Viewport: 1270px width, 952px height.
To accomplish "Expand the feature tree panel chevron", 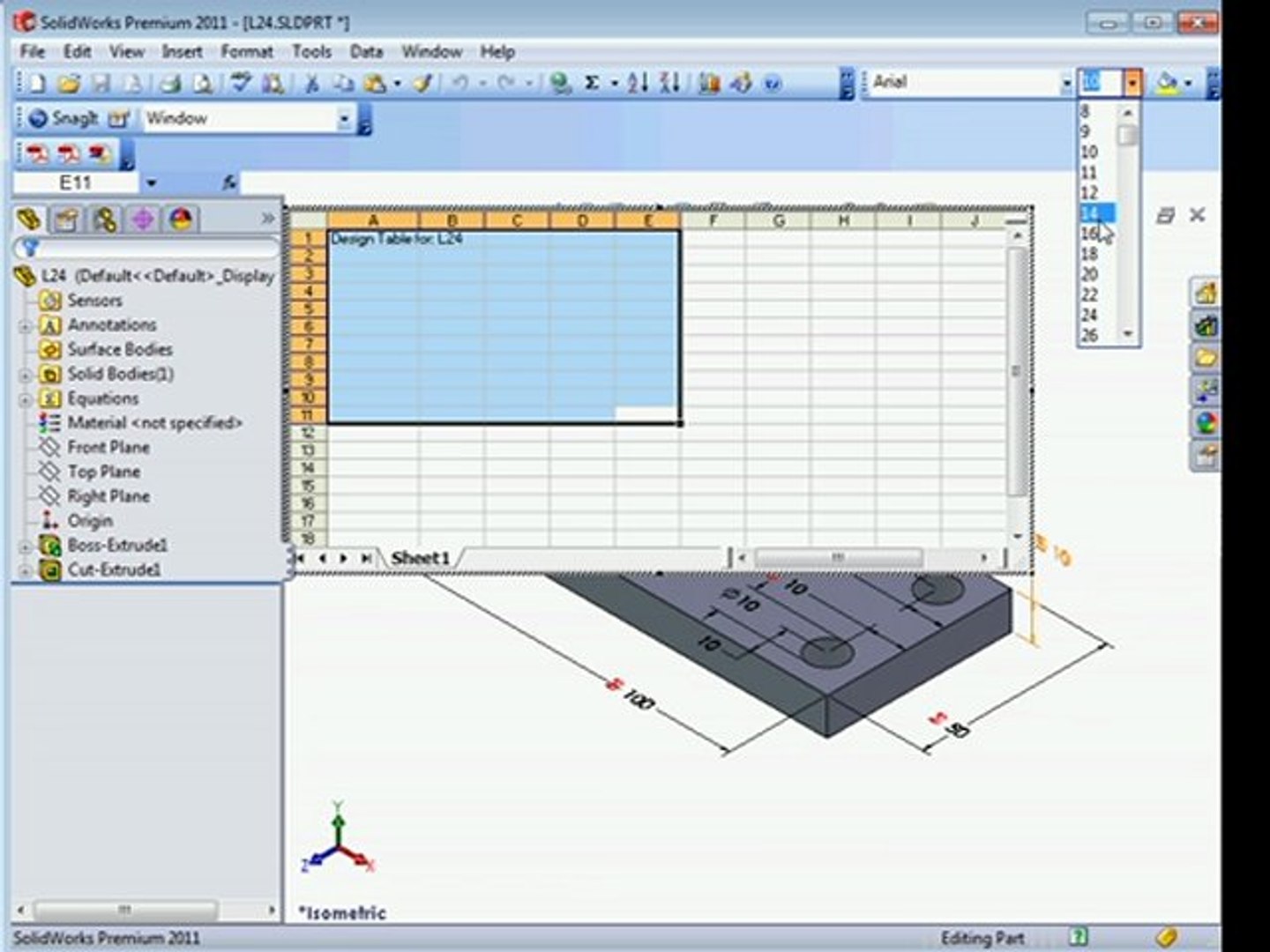I will click(x=268, y=218).
